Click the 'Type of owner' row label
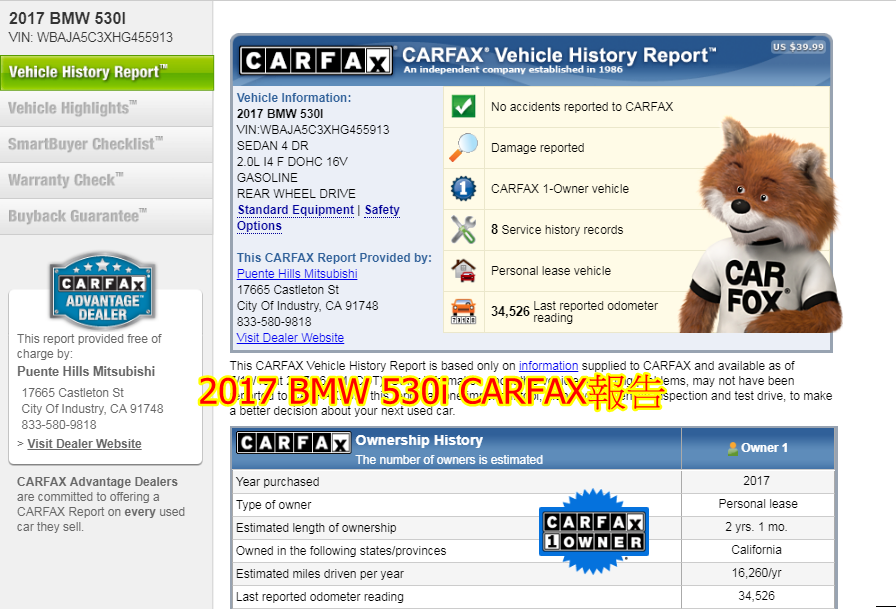Viewport: 896px width, 609px height. pyautogui.click(x=274, y=505)
